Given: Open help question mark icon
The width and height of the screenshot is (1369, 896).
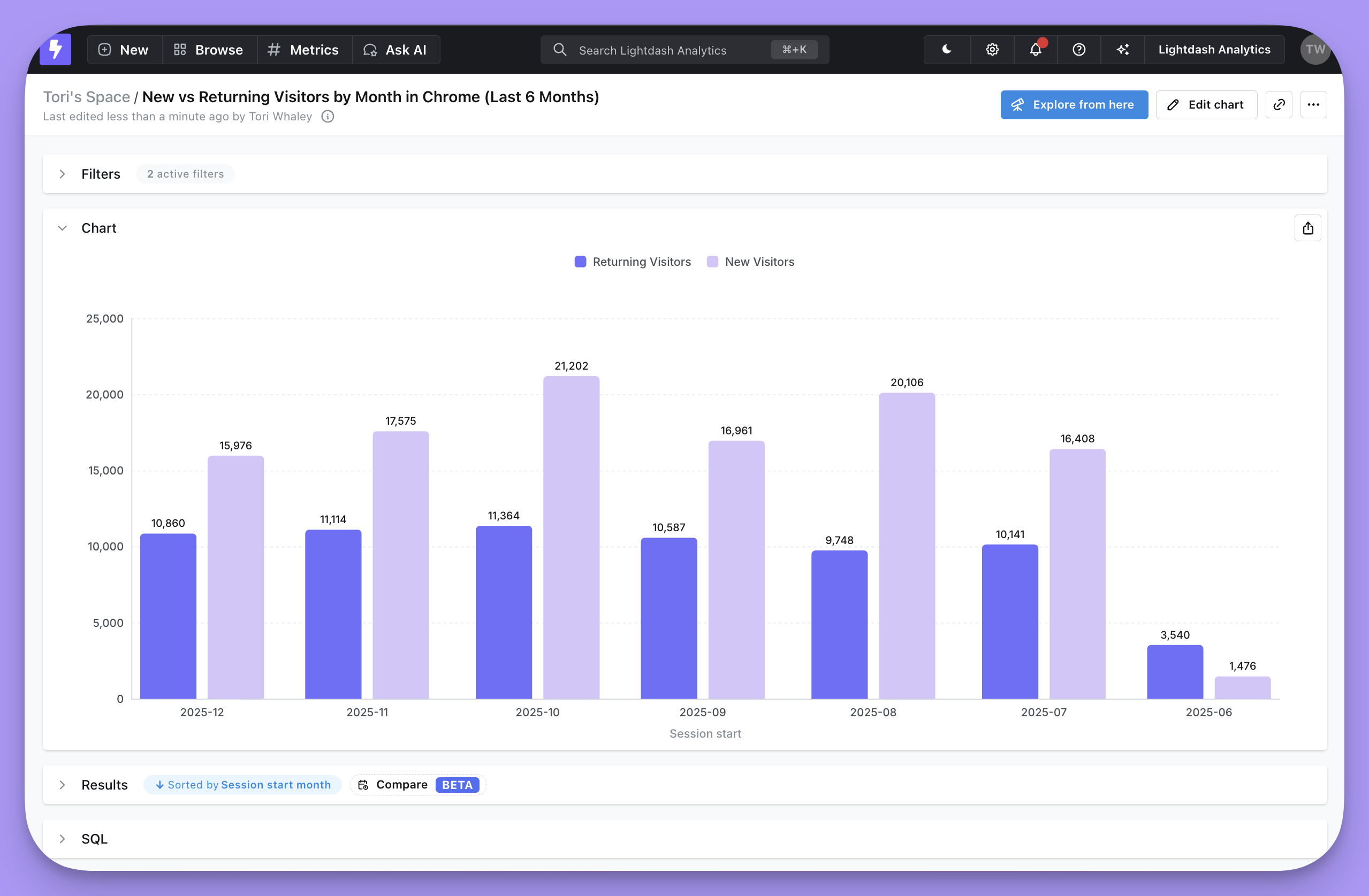Looking at the screenshot, I should 1079,49.
